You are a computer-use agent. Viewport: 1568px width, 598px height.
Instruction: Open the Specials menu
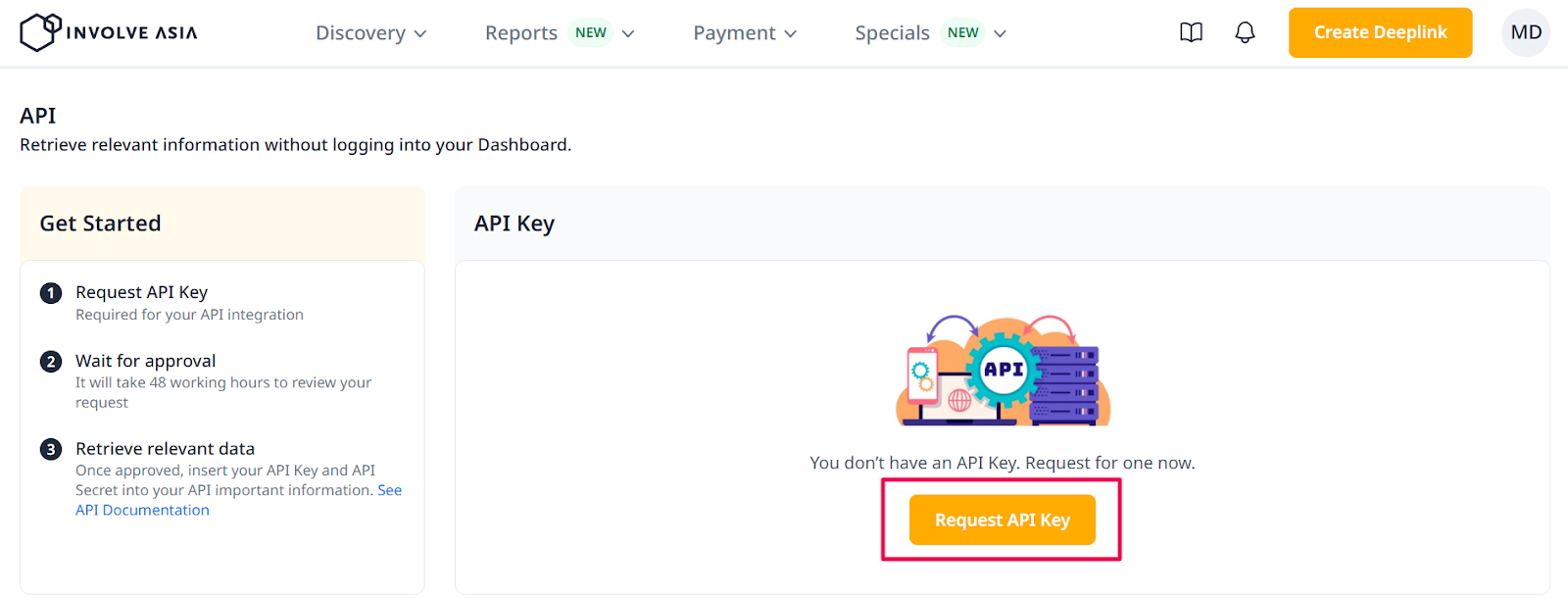892,33
